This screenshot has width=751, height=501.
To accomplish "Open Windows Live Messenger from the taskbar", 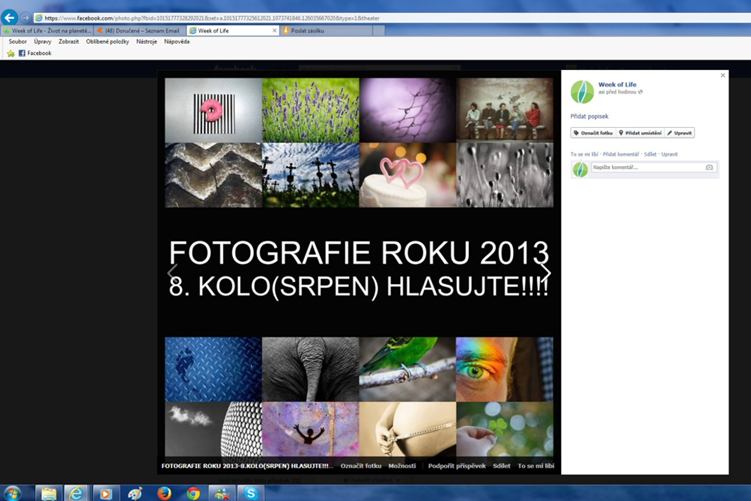I will click(222, 493).
